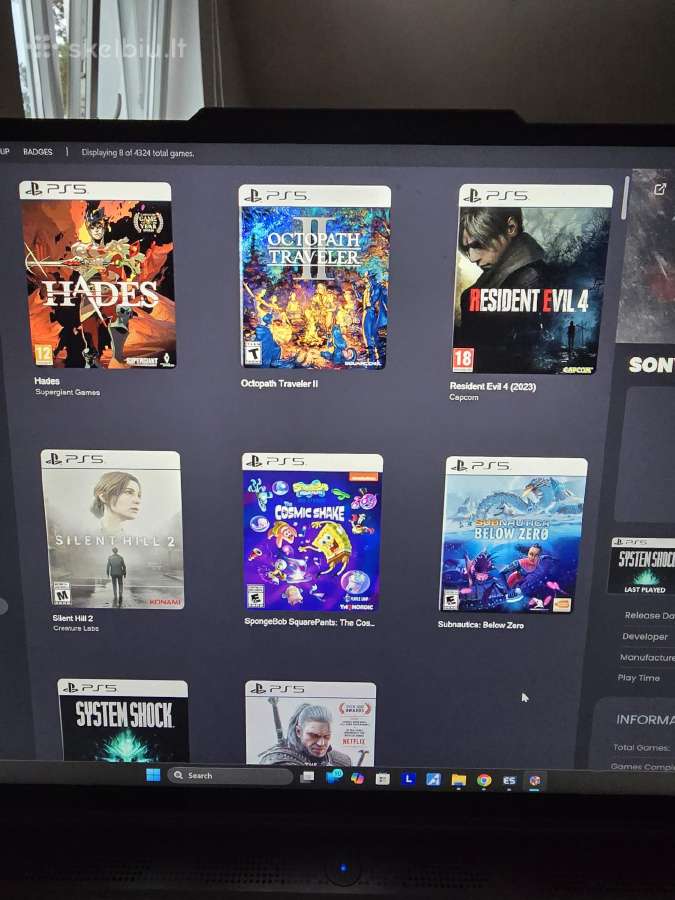Open the Windows Start menu

[153, 775]
